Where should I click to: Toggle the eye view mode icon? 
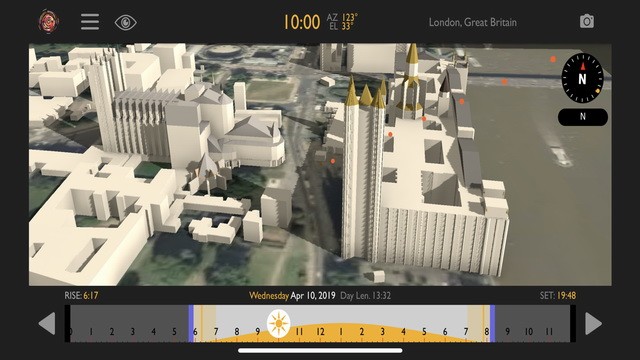pyautogui.click(x=125, y=22)
